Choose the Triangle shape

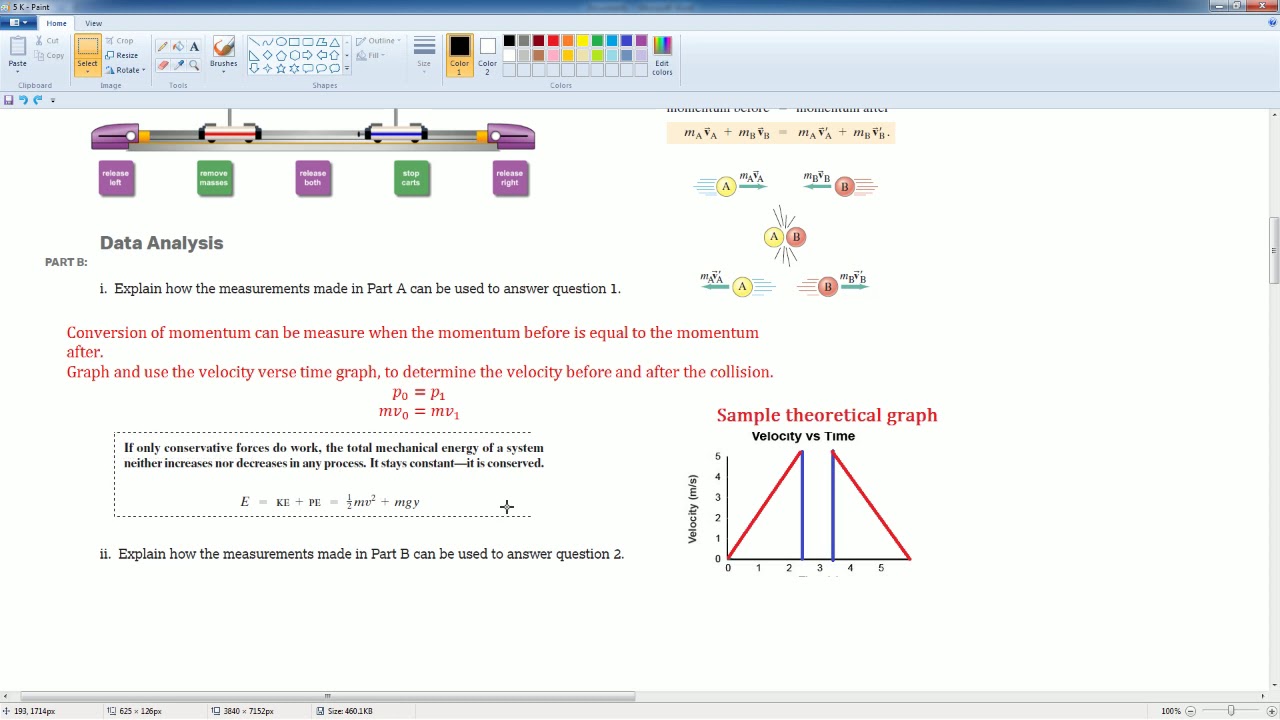pyautogui.click(x=334, y=42)
